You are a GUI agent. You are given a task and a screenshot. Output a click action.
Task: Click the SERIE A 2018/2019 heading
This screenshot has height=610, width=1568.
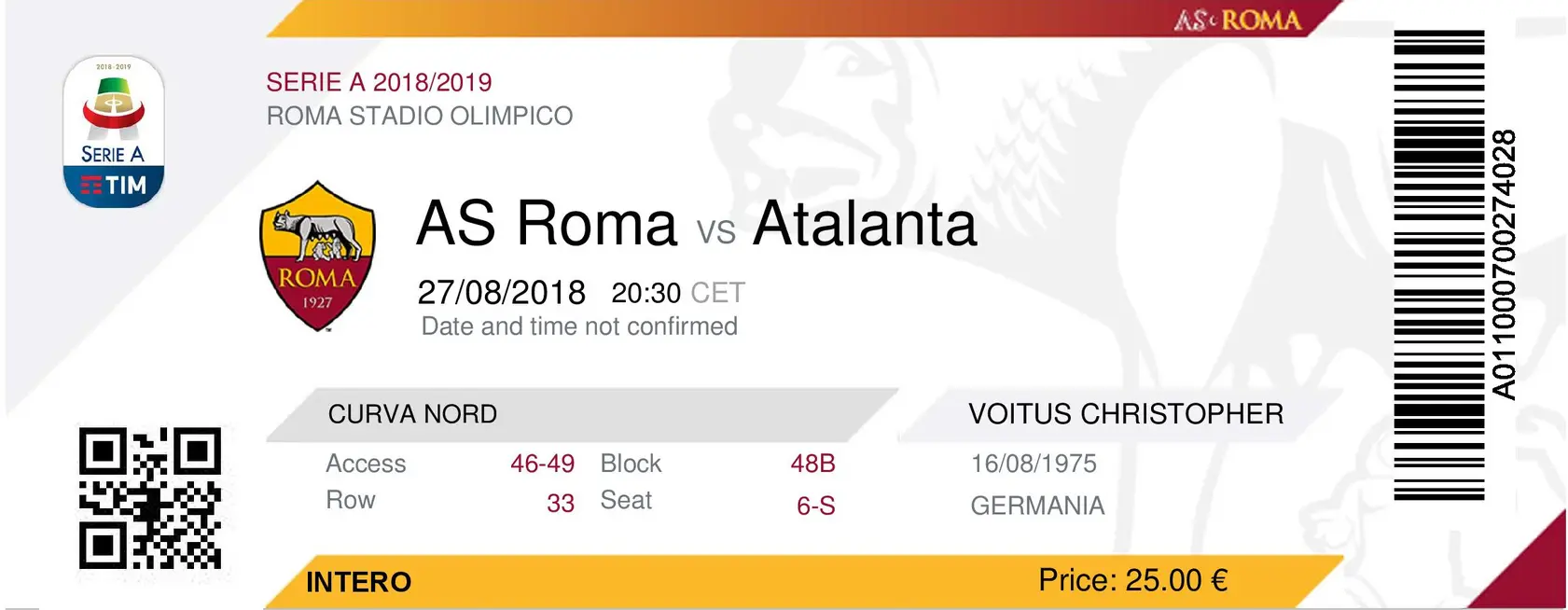379,82
